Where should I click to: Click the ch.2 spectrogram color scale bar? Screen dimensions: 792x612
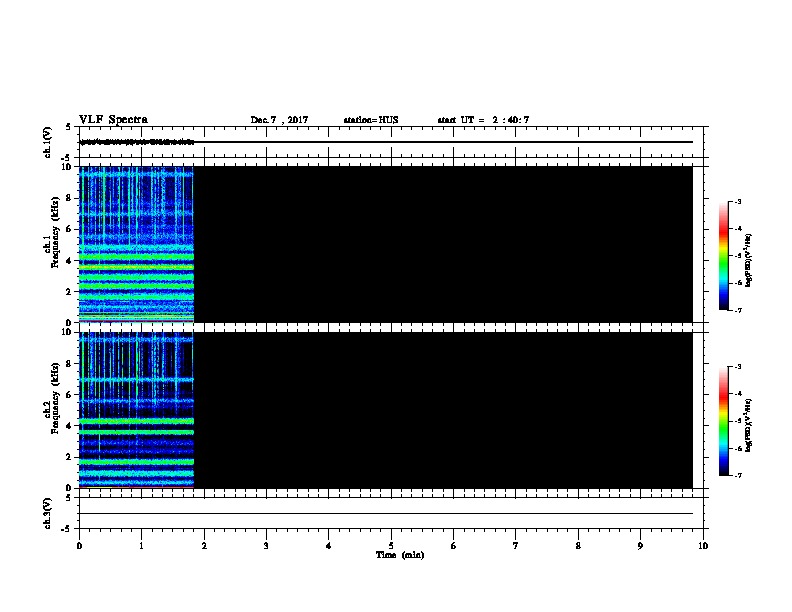pos(723,421)
